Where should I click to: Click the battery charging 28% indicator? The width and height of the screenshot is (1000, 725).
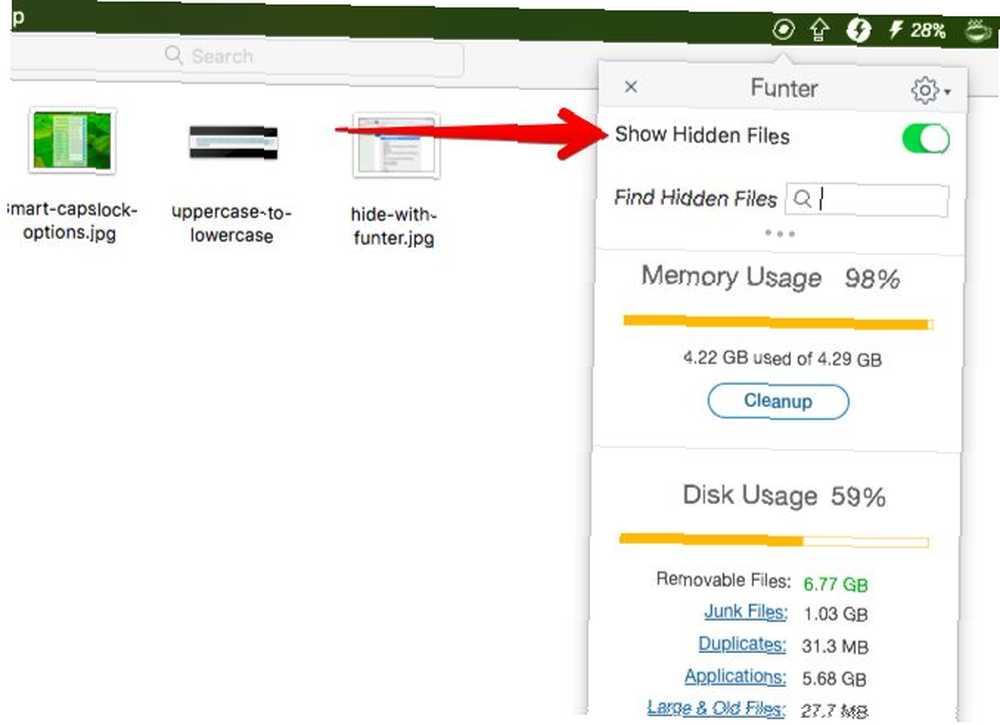point(917,29)
